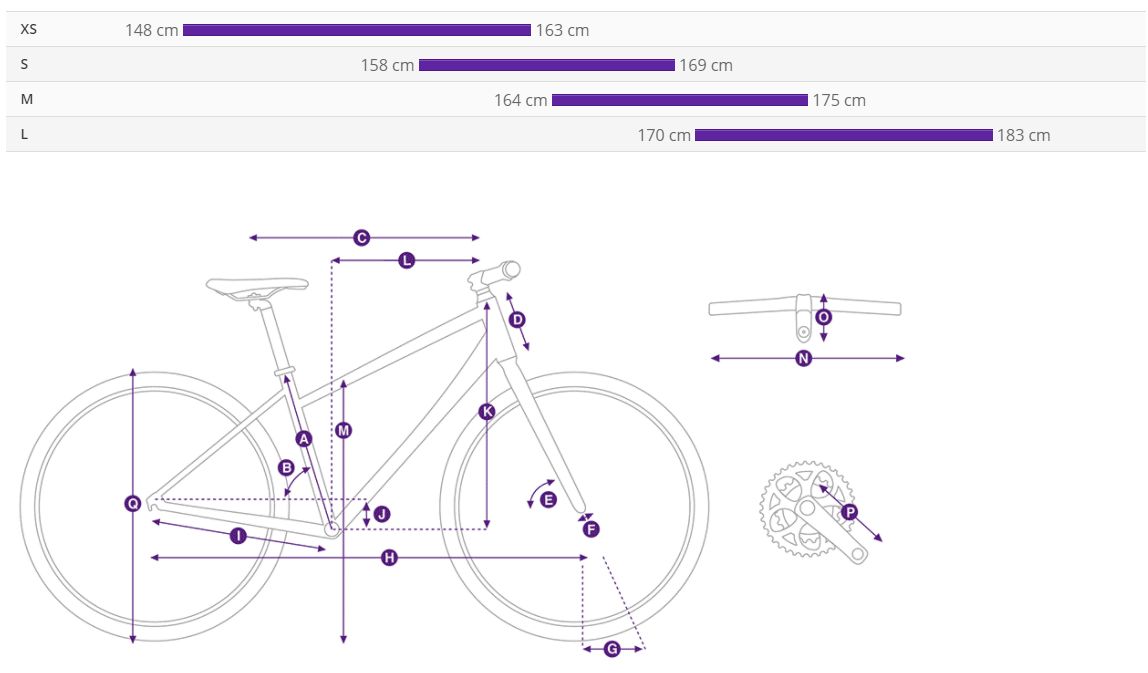
Task: Click the S size purple height bar
Action: [547, 65]
